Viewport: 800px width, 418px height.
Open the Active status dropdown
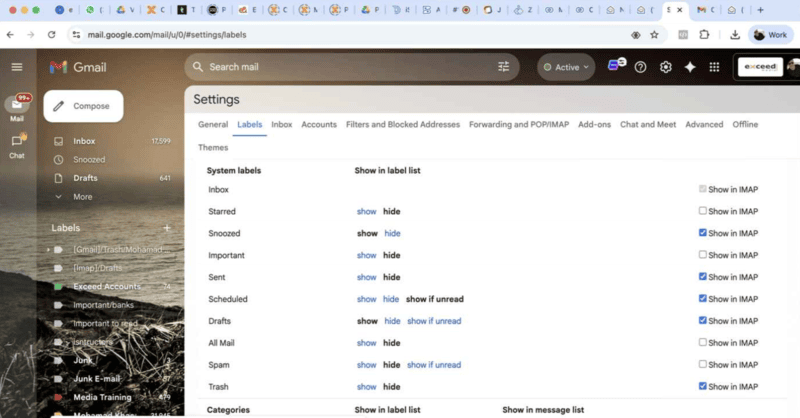pyautogui.click(x=566, y=67)
